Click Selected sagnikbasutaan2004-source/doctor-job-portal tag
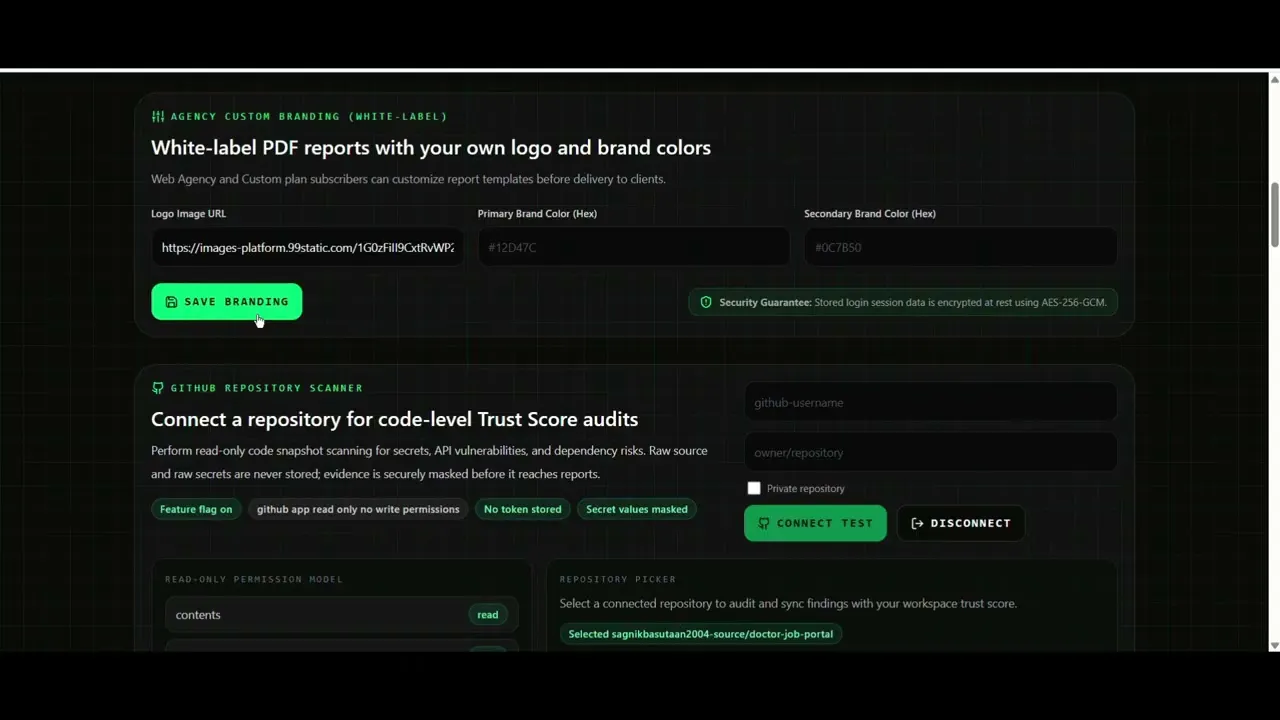The height and width of the screenshot is (720, 1280). 701,634
